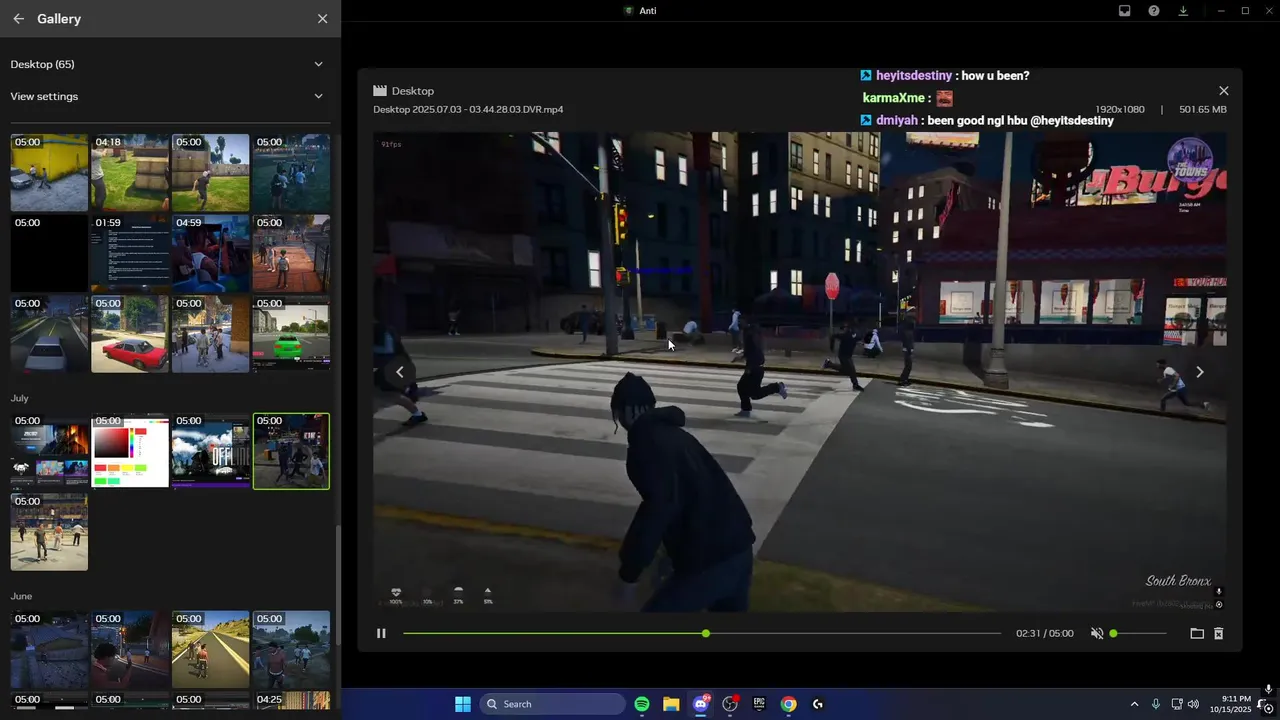Image resolution: width=1280 pixels, height=720 pixels.
Task: Go back from Gallery panel
Action: pyautogui.click(x=18, y=19)
